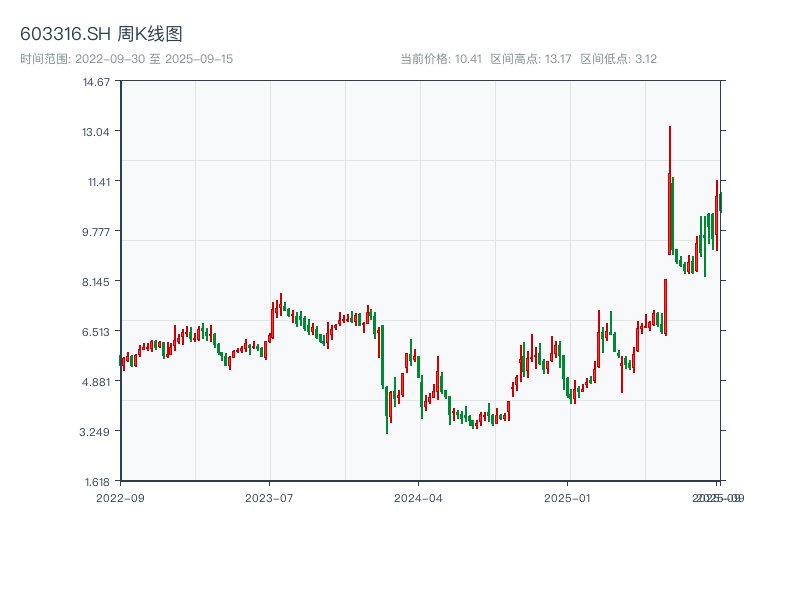Click the 13.04 y-axis tick label

[x=96, y=131]
